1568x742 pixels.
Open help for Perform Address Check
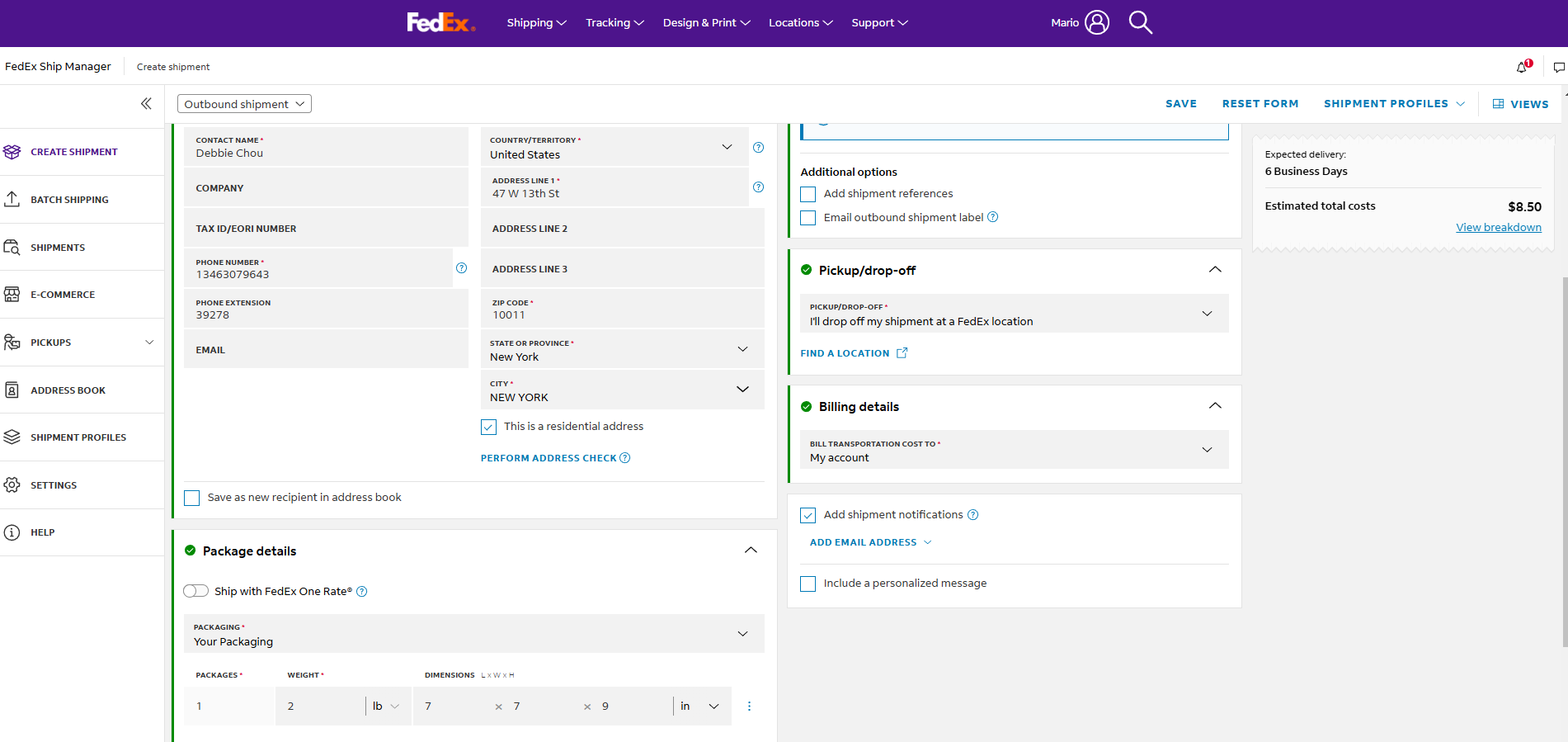click(x=624, y=458)
